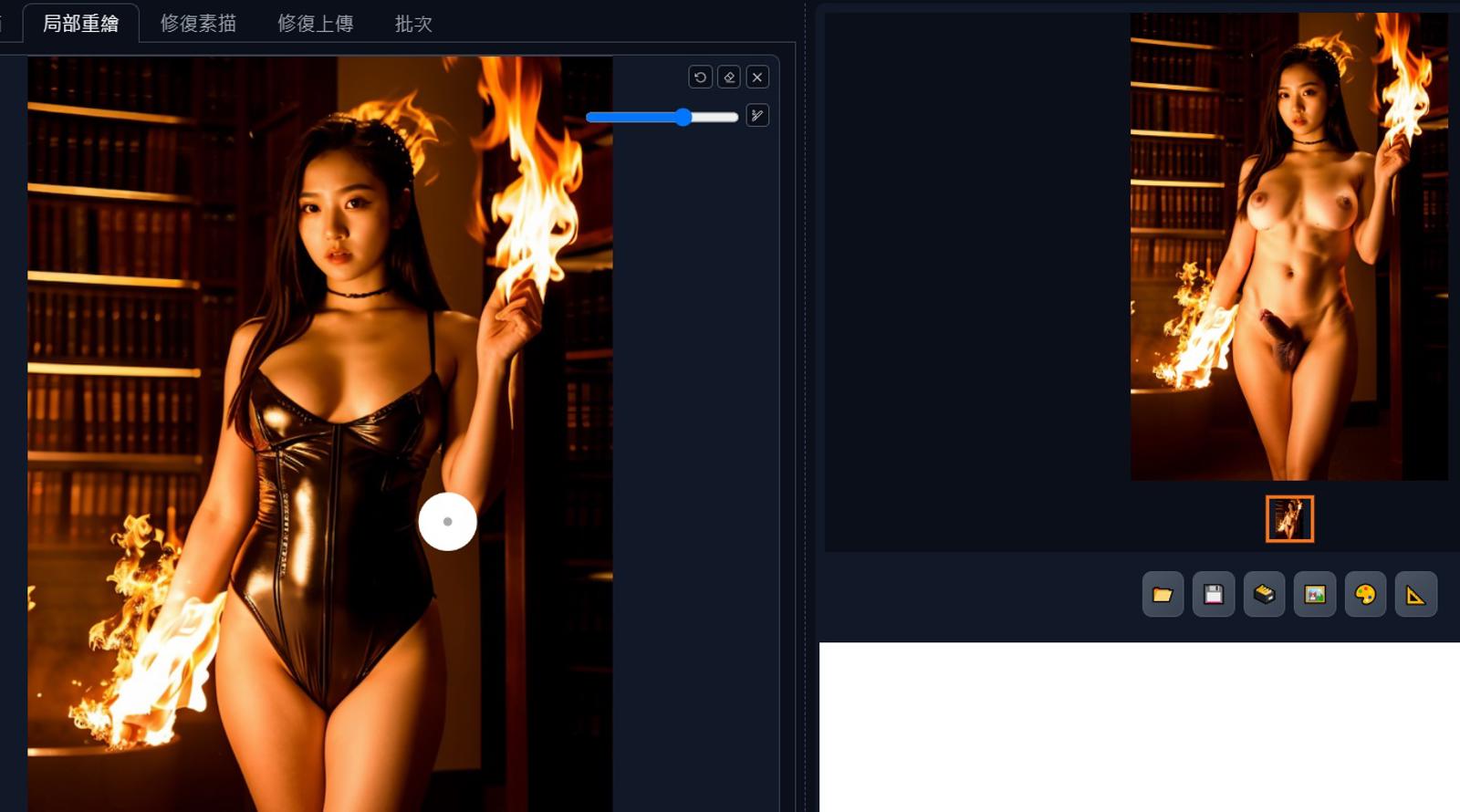Viewport: 1460px width, 812px height.
Task: Switch to the 局部重繪 tab
Action: 81,24
